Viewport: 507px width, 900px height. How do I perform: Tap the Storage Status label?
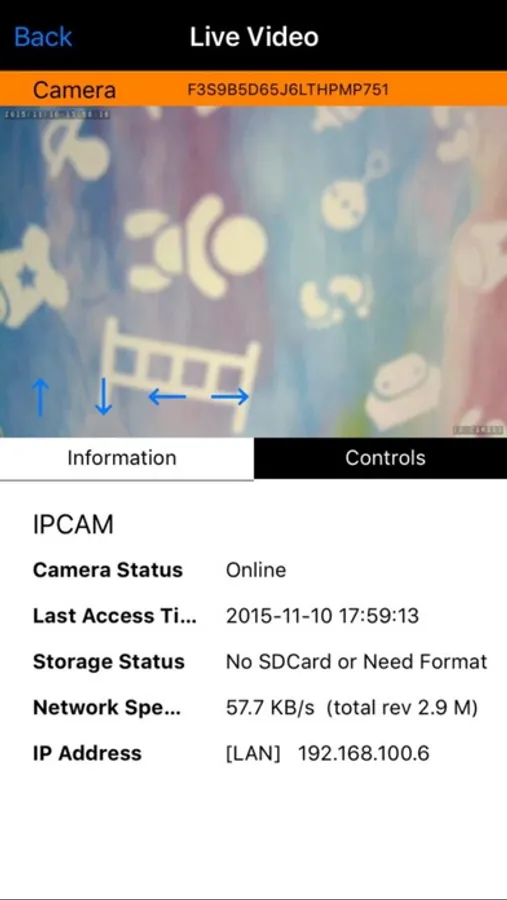point(109,661)
